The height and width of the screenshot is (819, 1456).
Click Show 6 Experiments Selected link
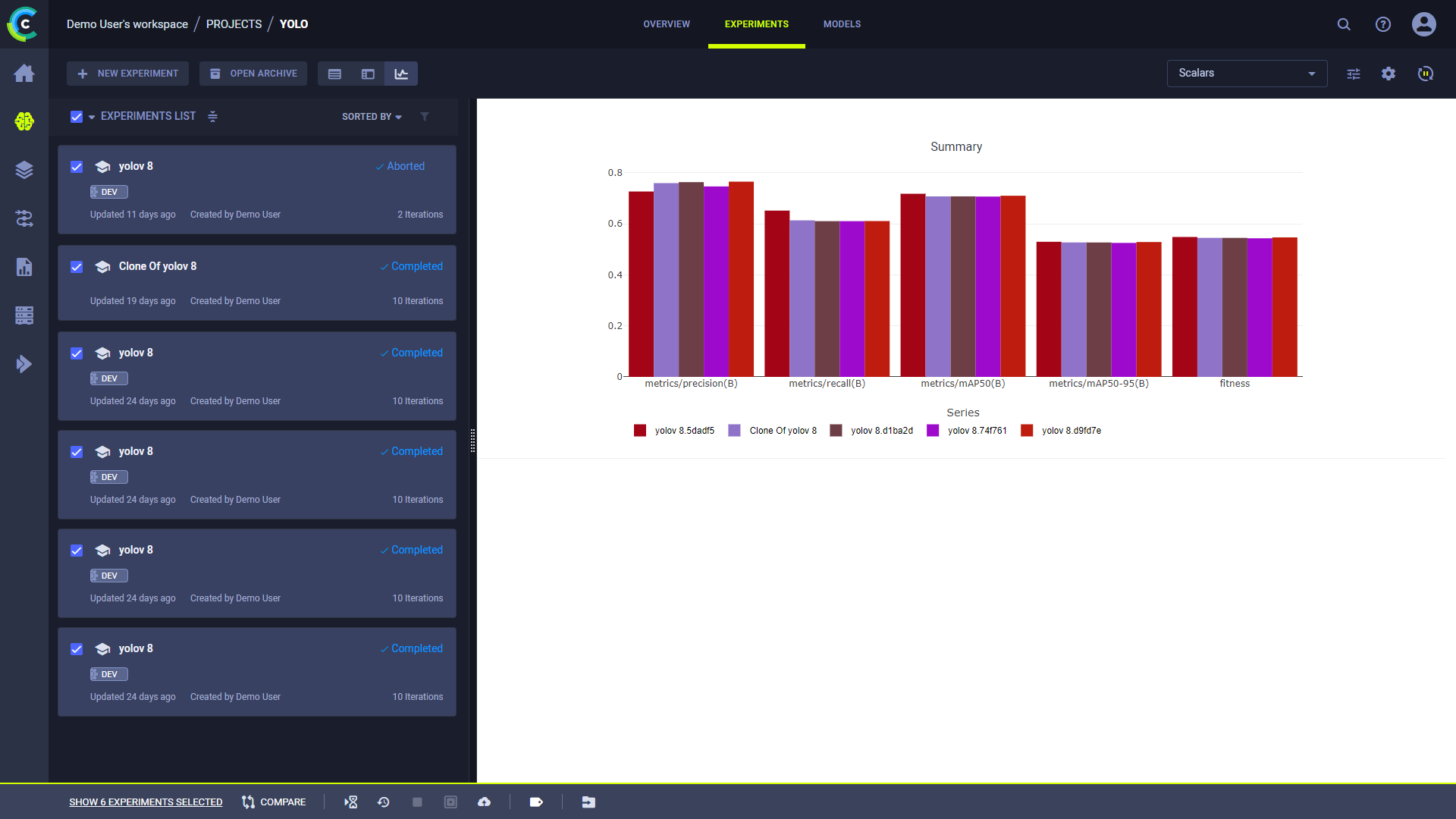coord(146,802)
